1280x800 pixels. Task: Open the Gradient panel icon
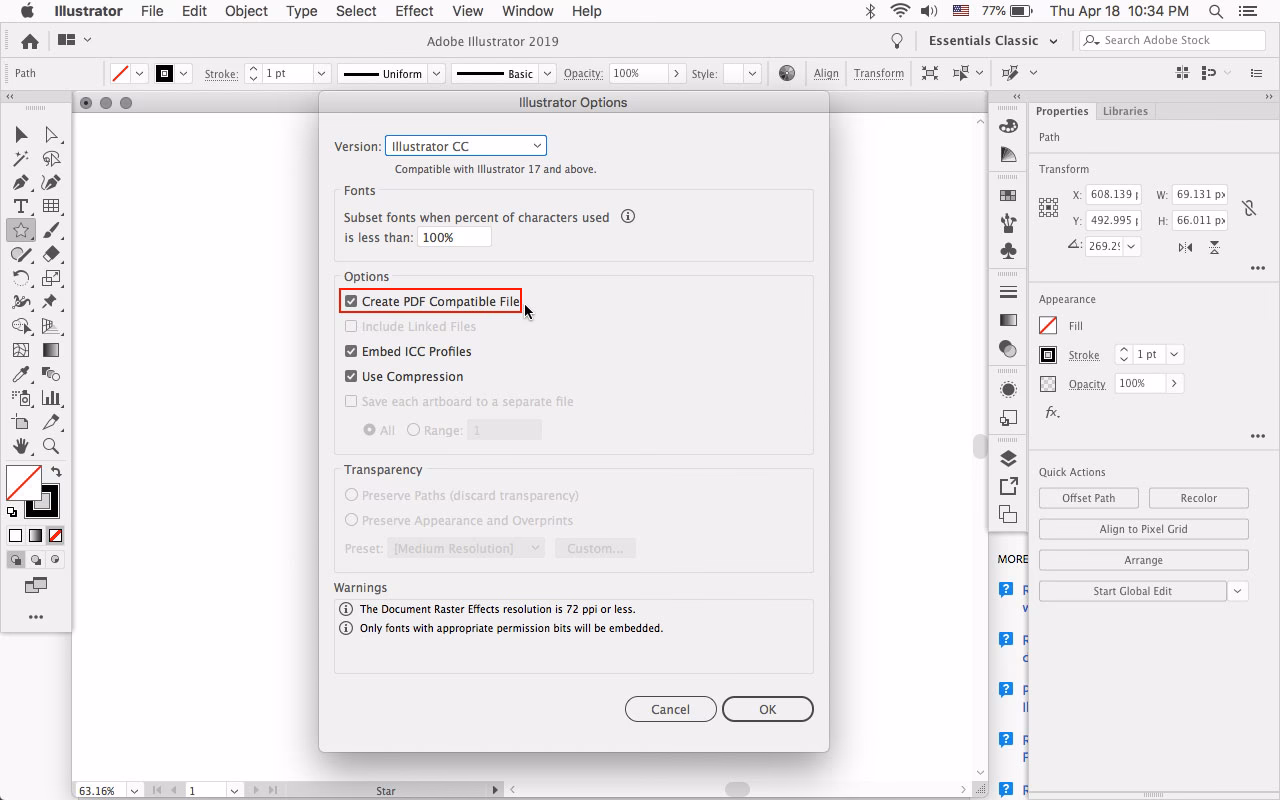coord(1008,319)
